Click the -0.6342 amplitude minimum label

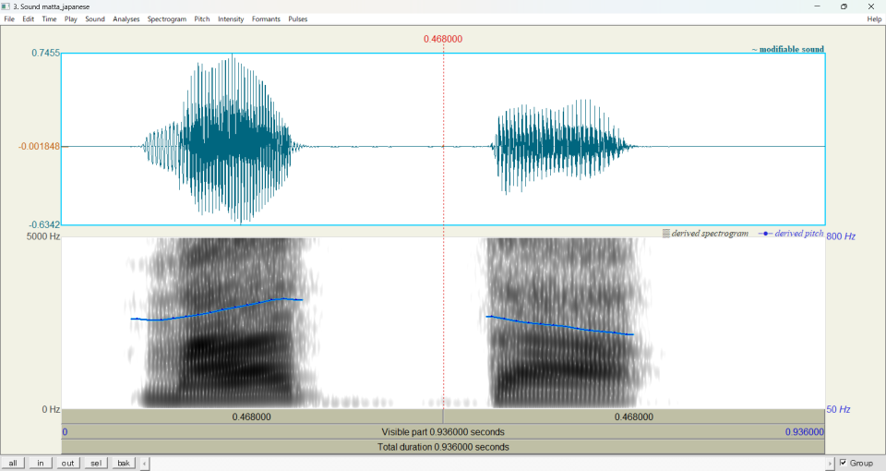coord(44,225)
